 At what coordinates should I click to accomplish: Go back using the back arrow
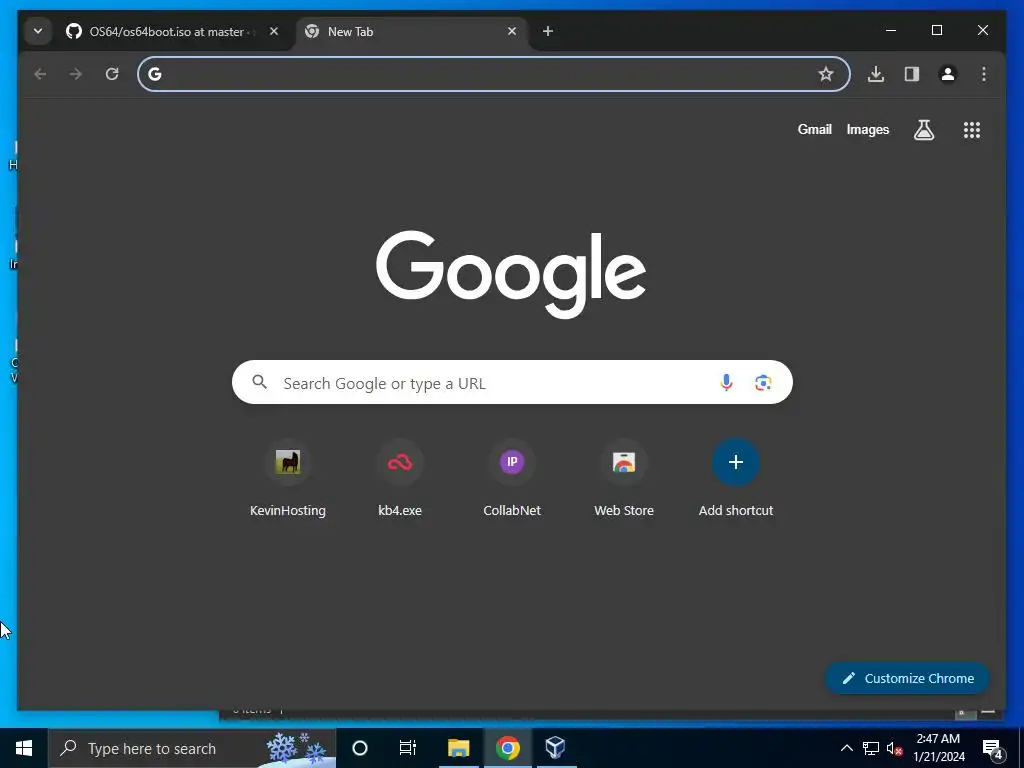[x=40, y=74]
